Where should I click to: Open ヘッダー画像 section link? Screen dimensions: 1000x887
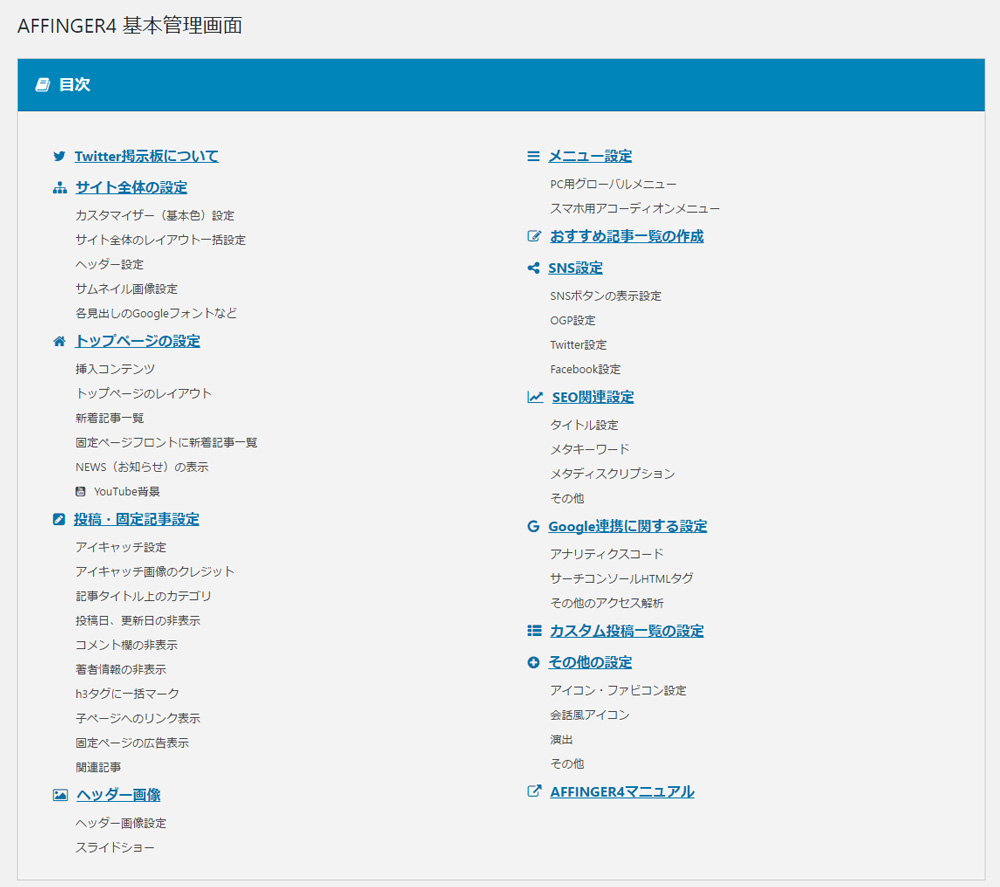coord(118,795)
